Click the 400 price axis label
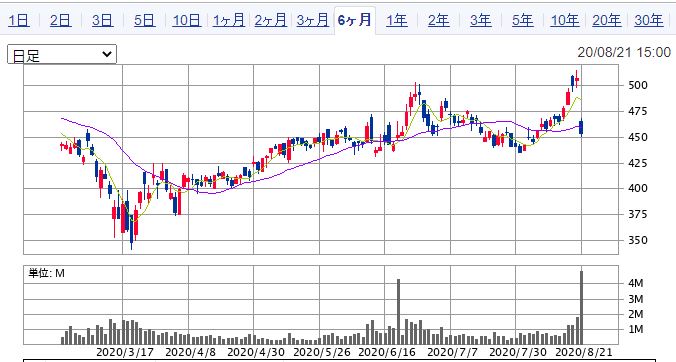Image resolution: width=676 pixels, height=362 pixels. pos(638,188)
